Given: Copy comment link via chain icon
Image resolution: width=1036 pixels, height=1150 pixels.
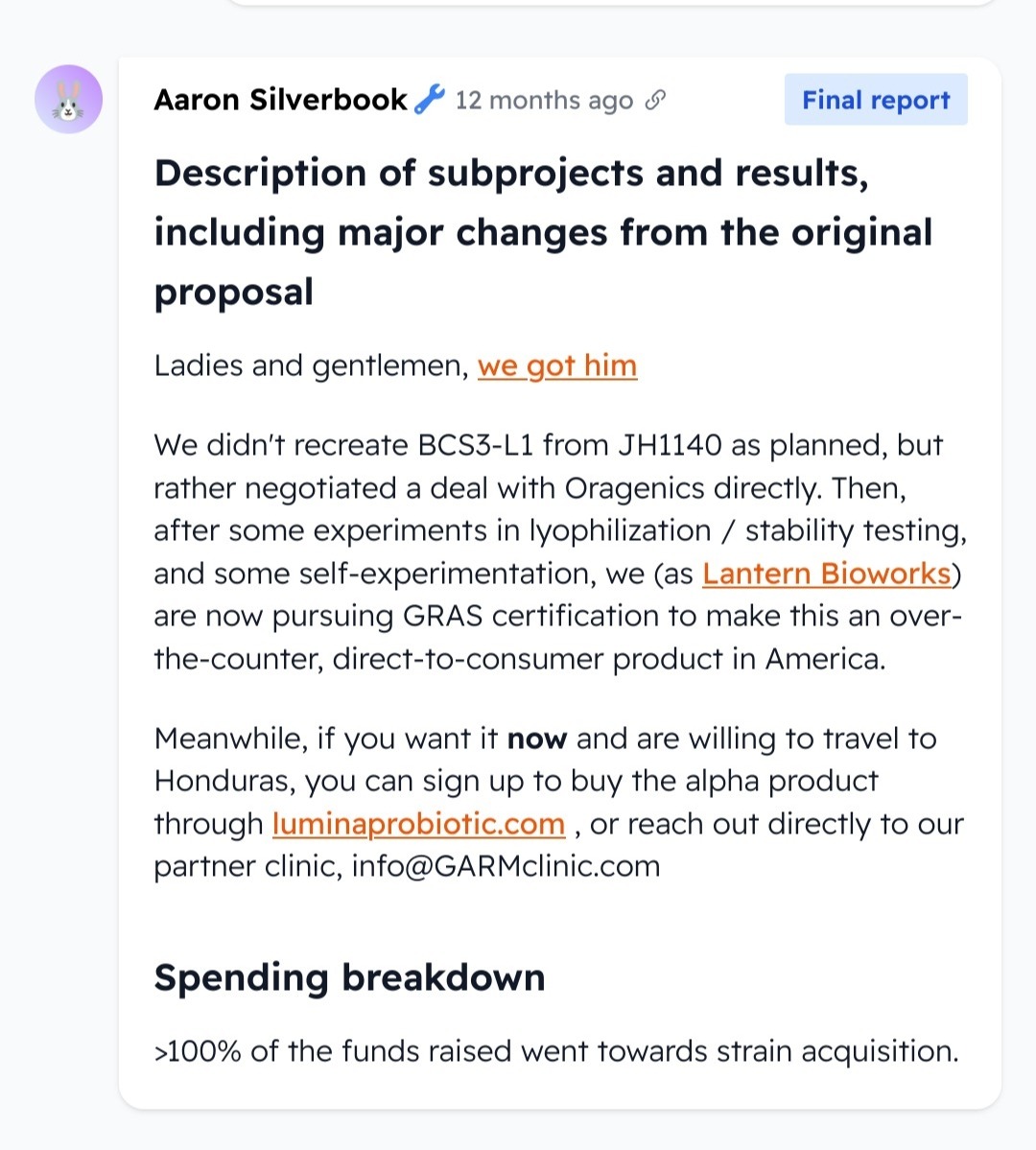Looking at the screenshot, I should [655, 100].
